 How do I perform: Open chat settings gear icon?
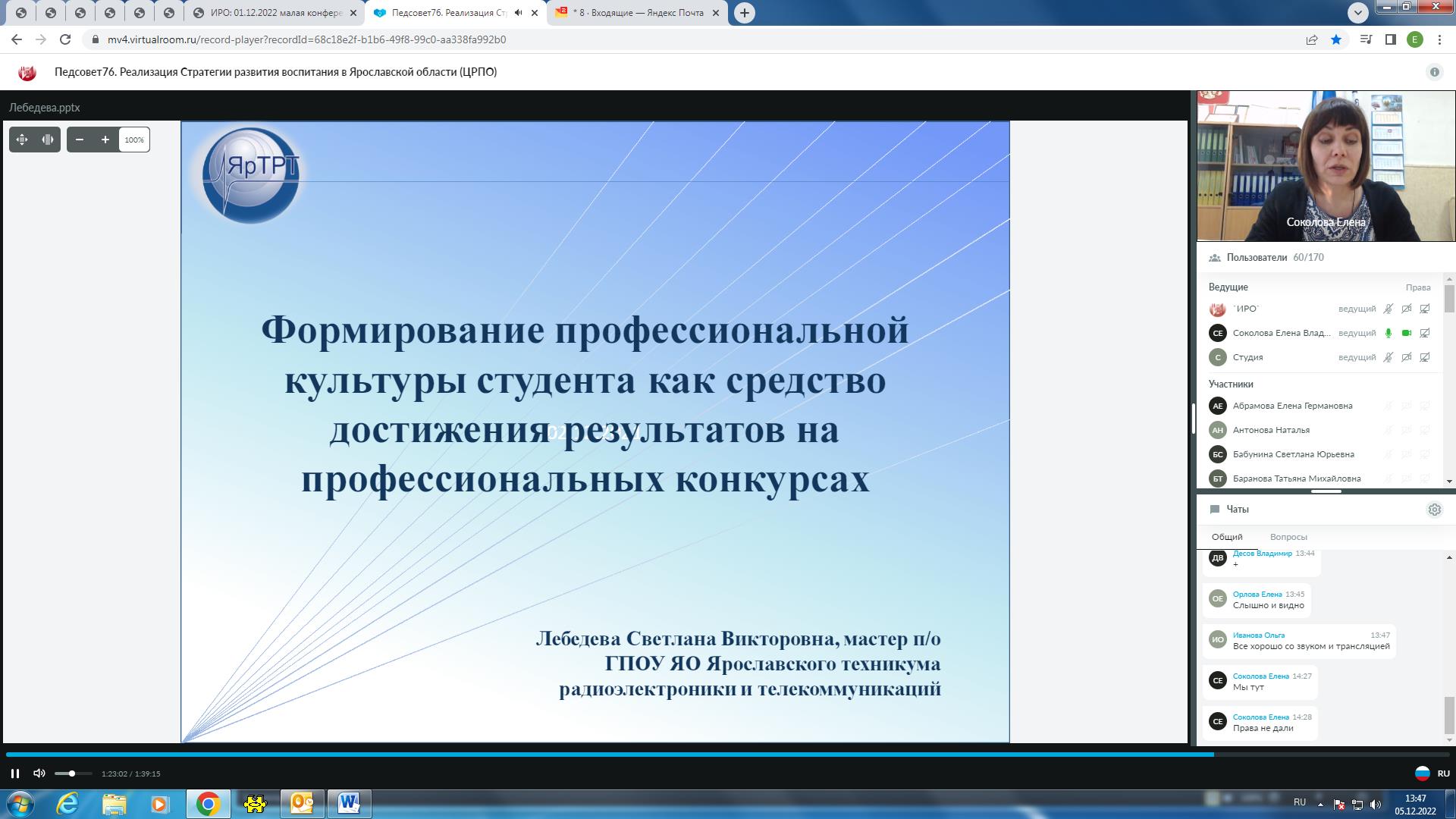point(1435,510)
